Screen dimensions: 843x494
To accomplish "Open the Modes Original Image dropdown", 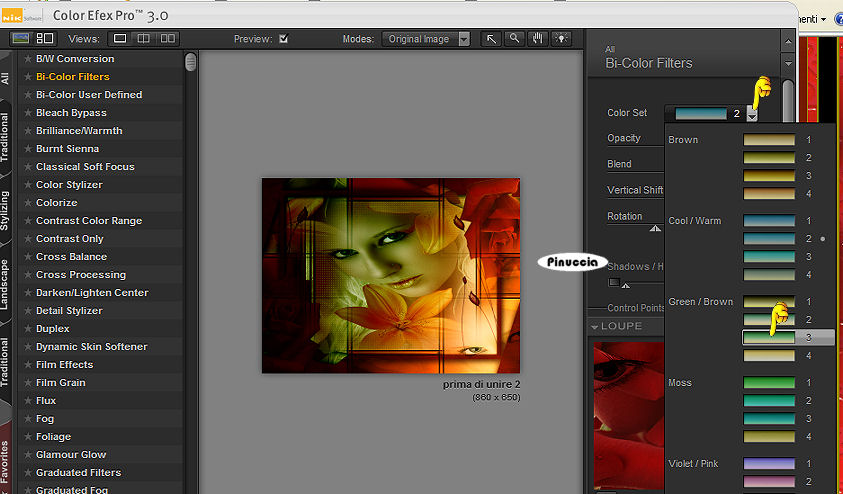I will point(426,39).
